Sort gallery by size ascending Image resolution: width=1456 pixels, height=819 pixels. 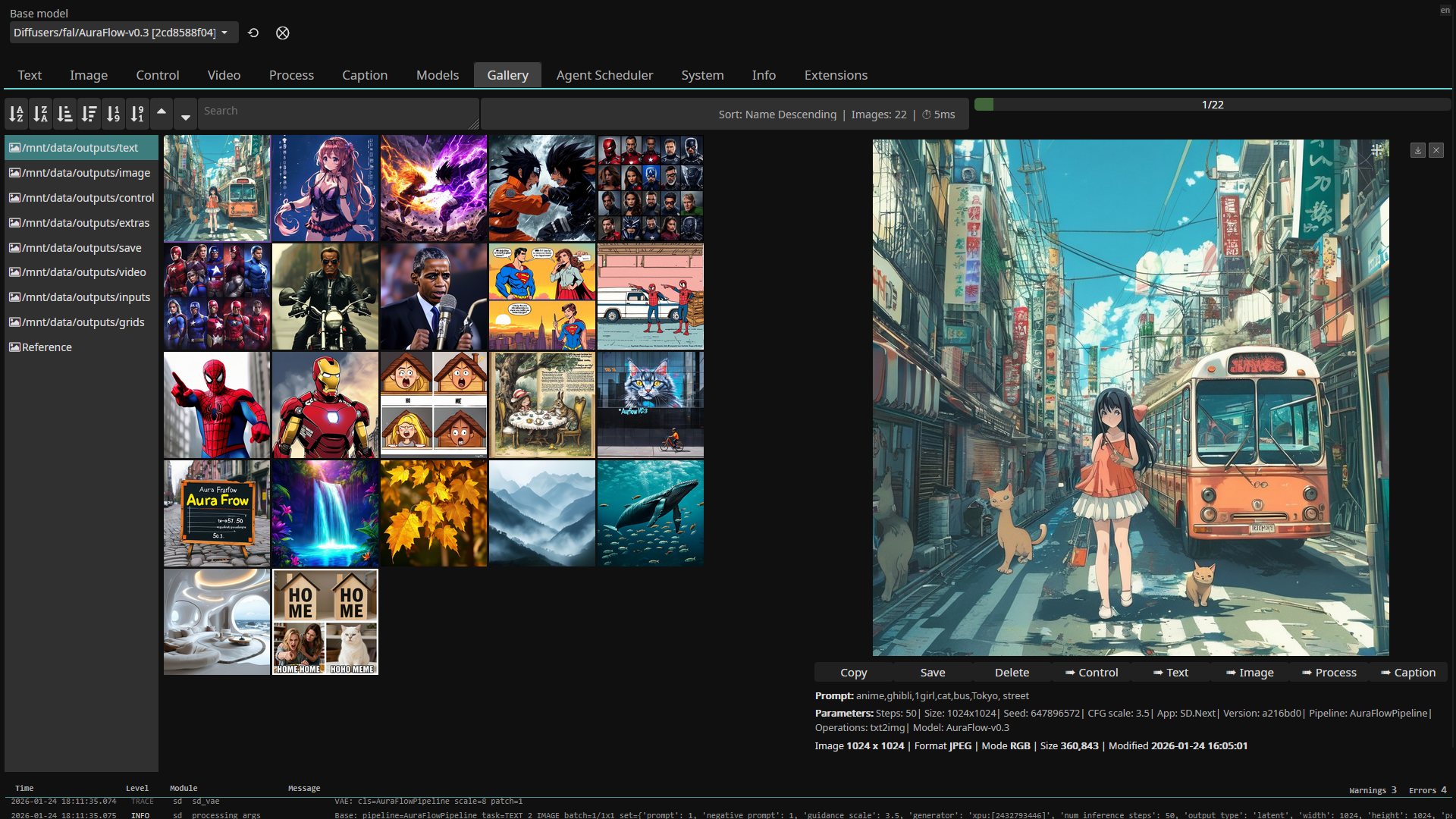point(65,114)
